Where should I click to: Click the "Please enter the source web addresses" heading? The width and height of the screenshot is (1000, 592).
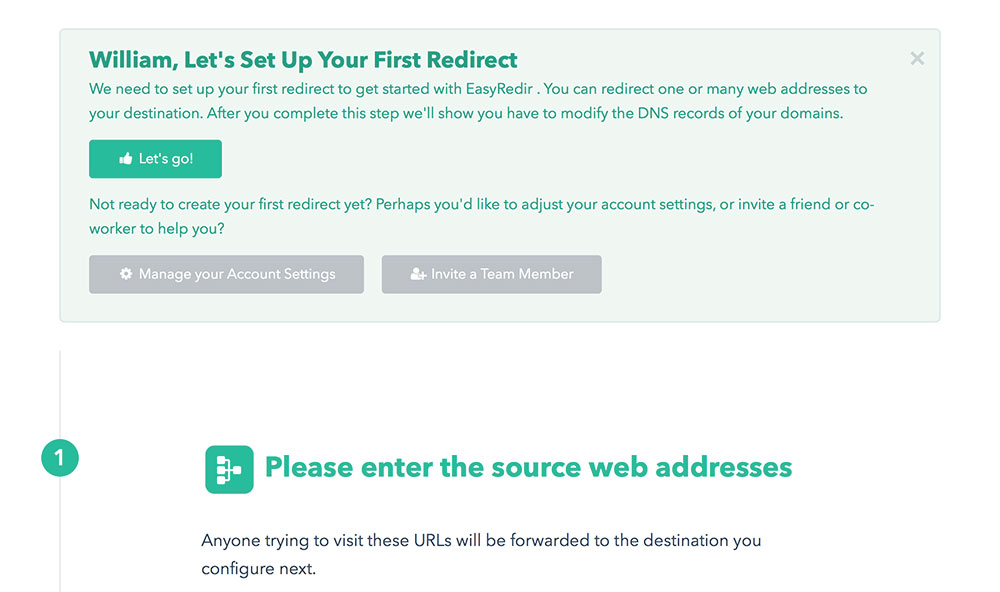tap(528, 467)
